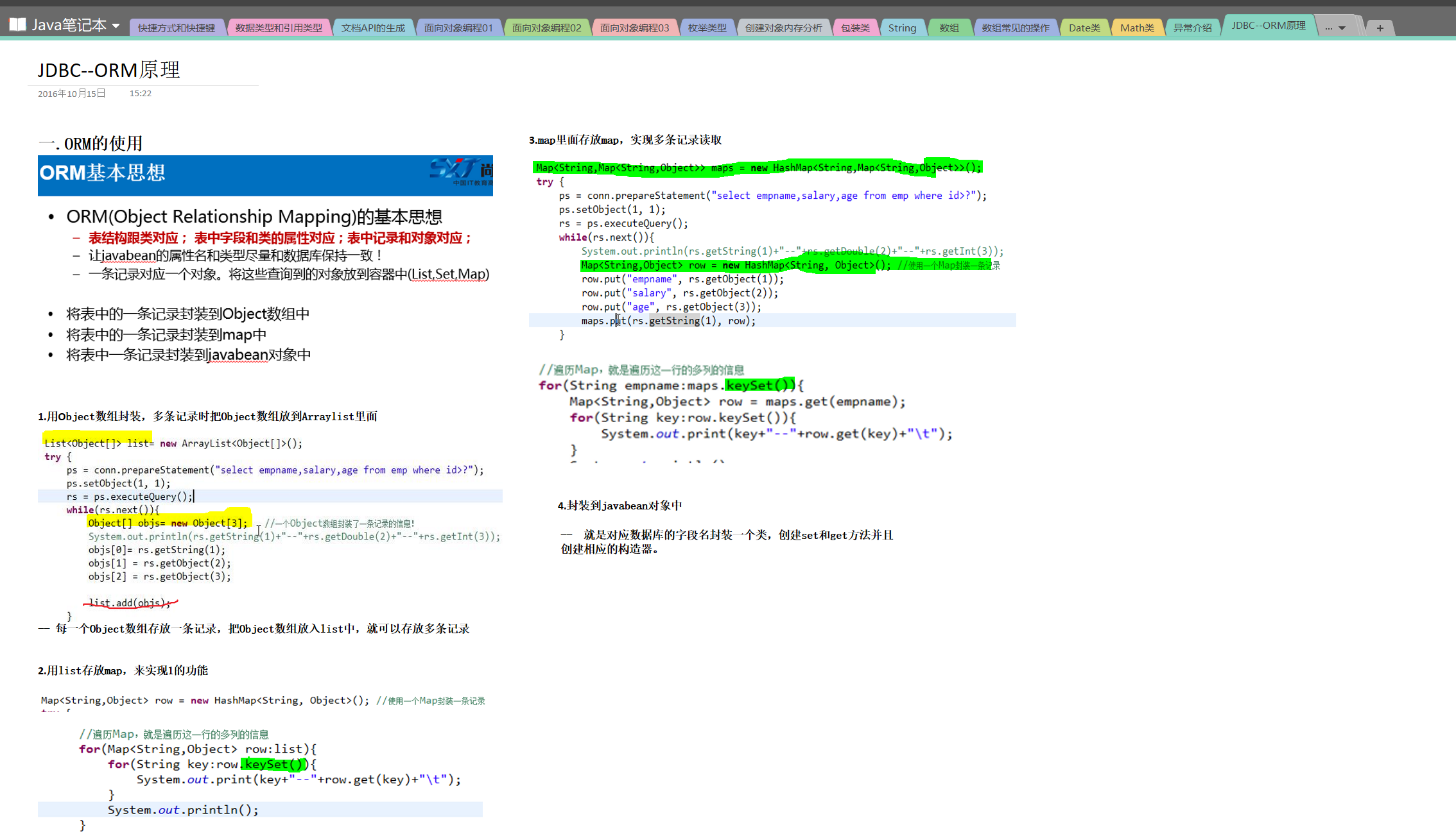Go to the 面向对象编程01 section tab

(x=458, y=28)
